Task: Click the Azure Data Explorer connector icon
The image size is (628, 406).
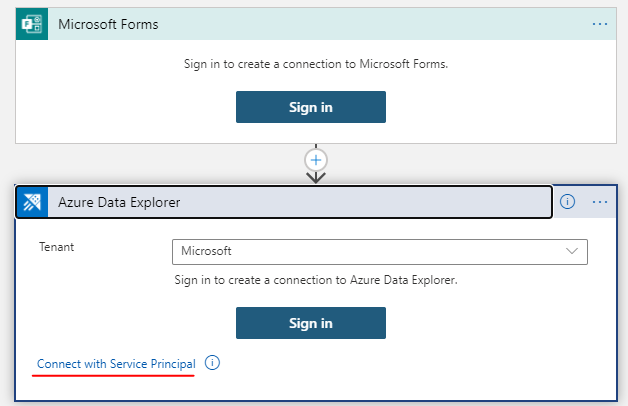Action: (35, 202)
